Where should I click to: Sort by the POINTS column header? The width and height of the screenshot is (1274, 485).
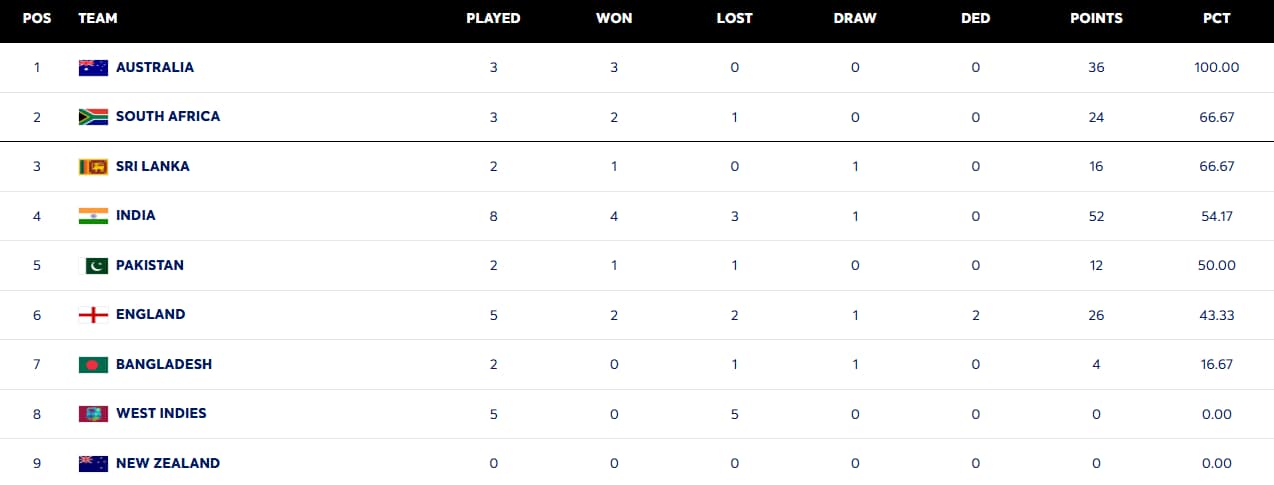[1096, 19]
